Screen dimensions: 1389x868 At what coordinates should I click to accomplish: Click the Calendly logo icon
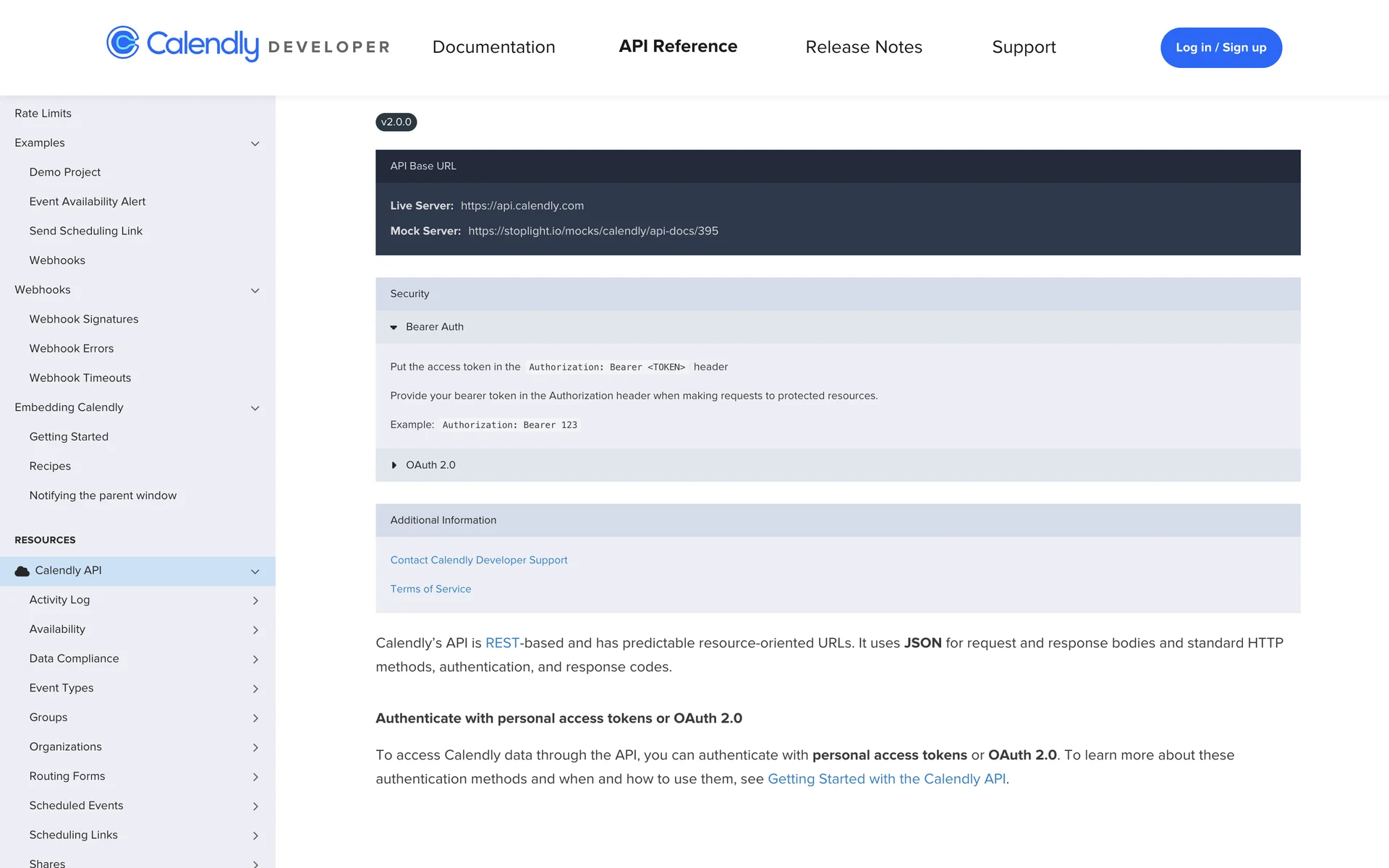pos(123,43)
